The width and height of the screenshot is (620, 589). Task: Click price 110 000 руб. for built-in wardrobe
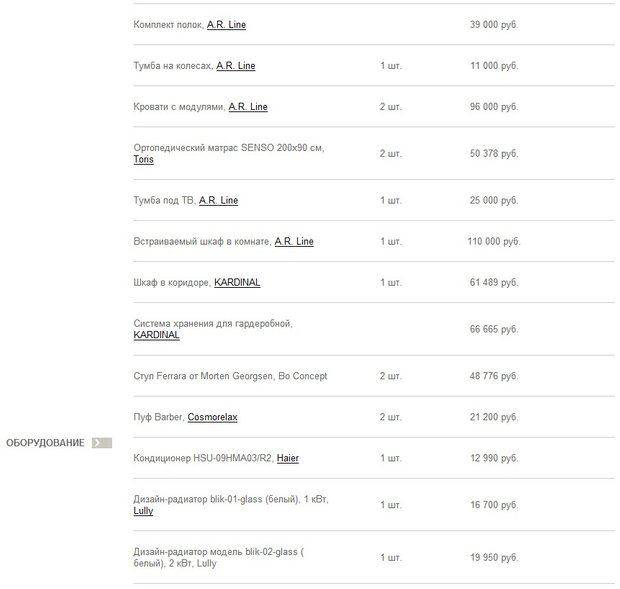point(494,242)
